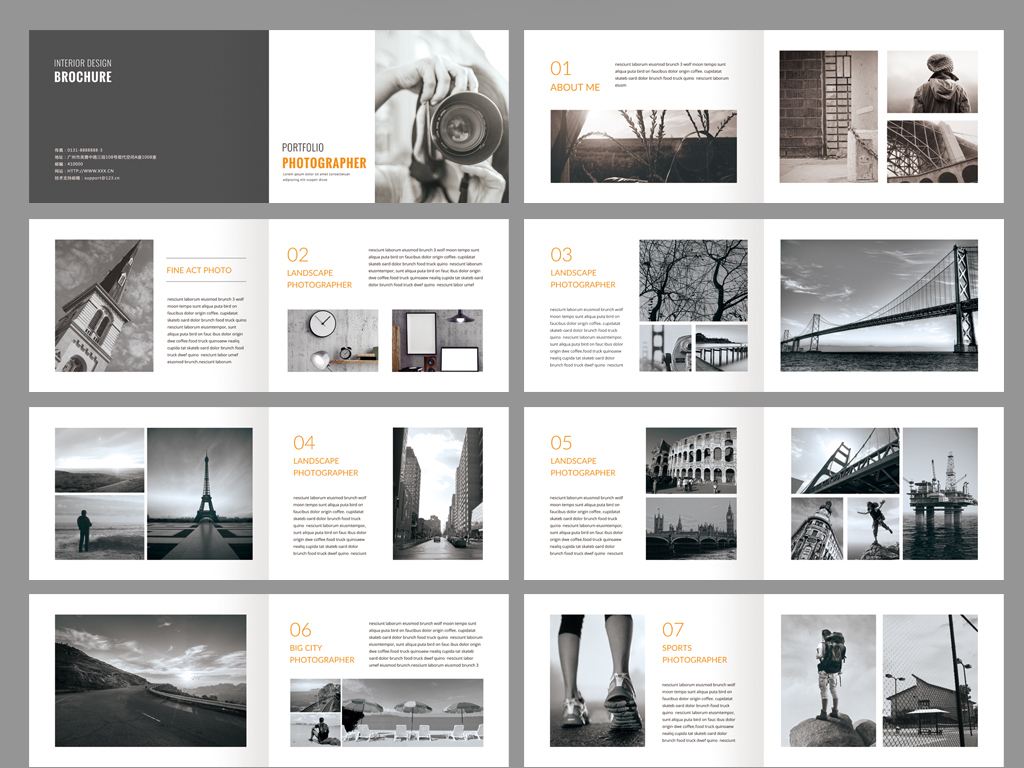
Task: Select the fire escape staircase photo
Action: (x=828, y=116)
